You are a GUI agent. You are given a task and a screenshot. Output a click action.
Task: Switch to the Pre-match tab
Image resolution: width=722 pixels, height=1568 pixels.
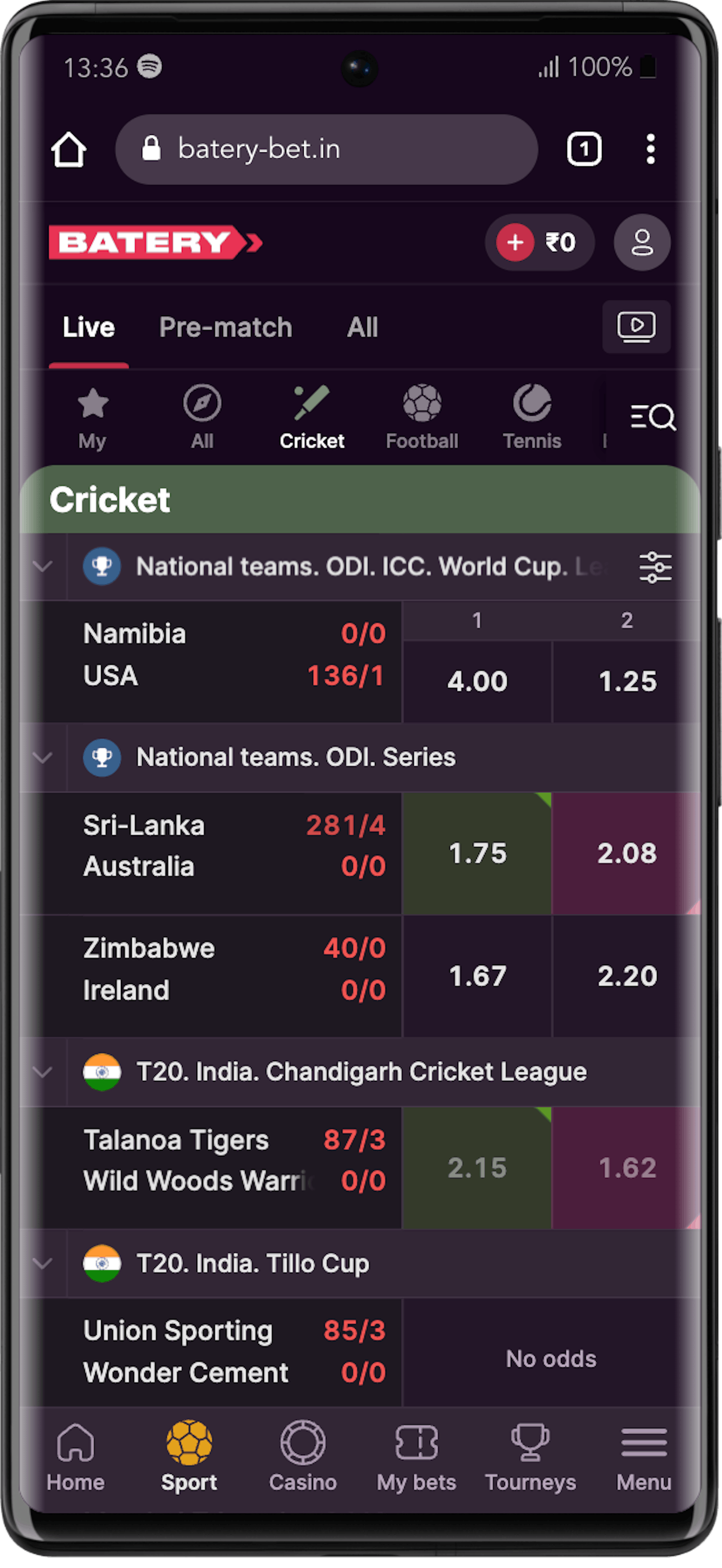(226, 327)
